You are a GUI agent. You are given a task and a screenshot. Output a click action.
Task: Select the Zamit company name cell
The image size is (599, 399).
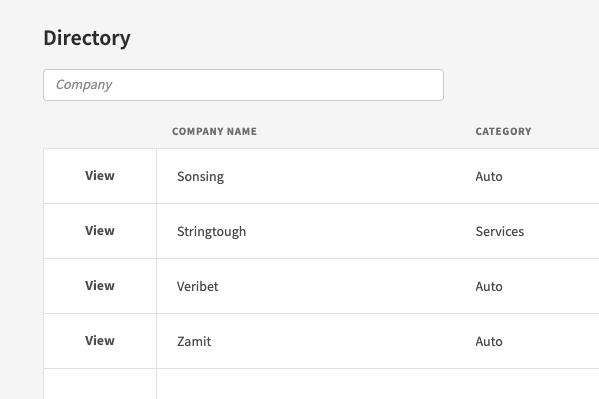[x=194, y=341]
